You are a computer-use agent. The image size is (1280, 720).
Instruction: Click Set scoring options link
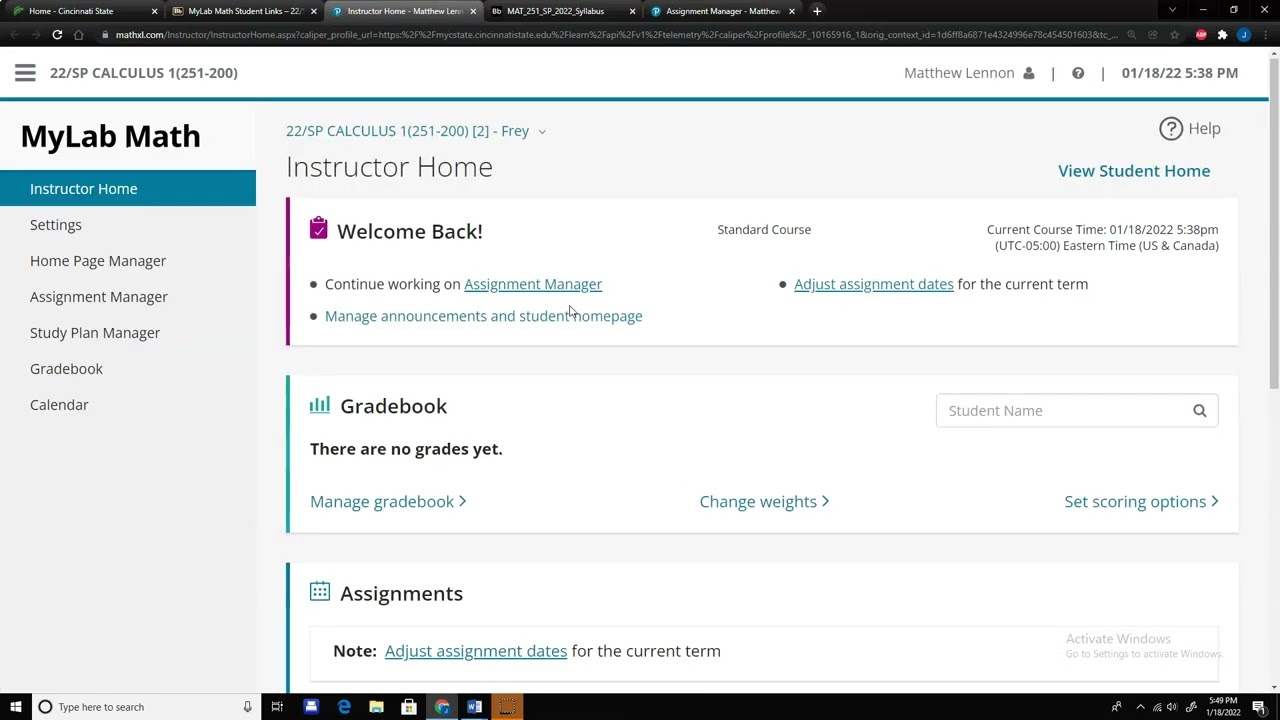pyautogui.click(x=1141, y=502)
